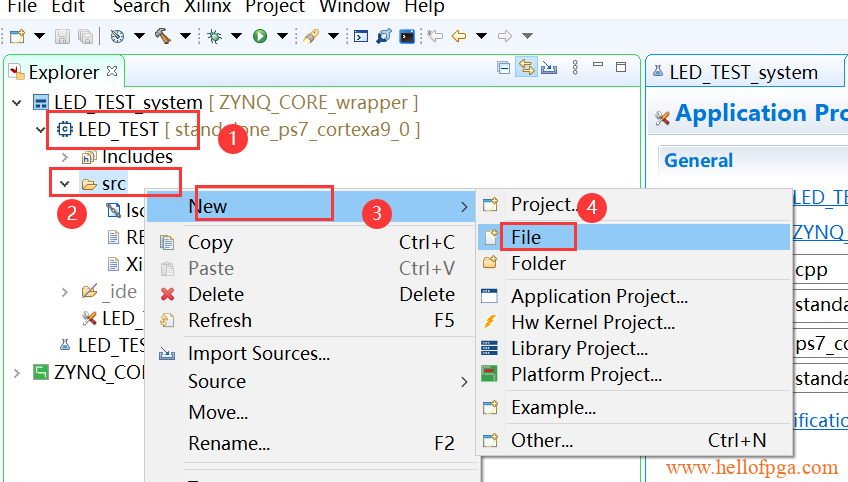Click the General section header
The image size is (848, 482).
[x=698, y=161]
